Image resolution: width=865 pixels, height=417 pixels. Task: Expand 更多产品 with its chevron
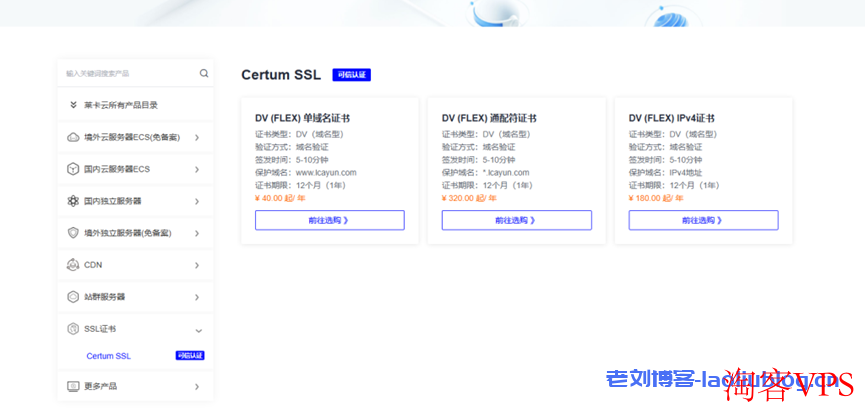[197, 387]
